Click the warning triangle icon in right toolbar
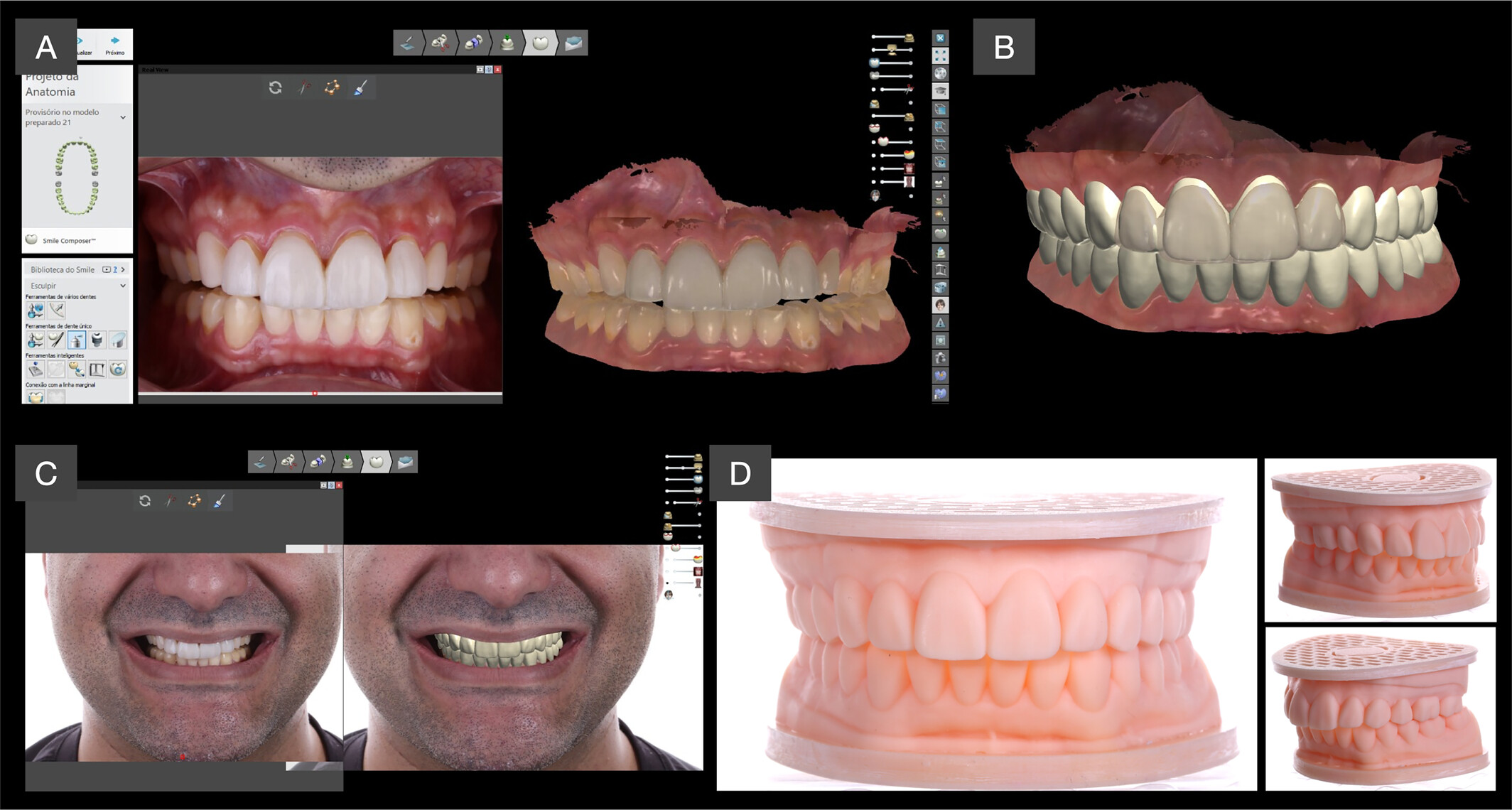The image size is (1512, 810). pyautogui.click(x=940, y=323)
